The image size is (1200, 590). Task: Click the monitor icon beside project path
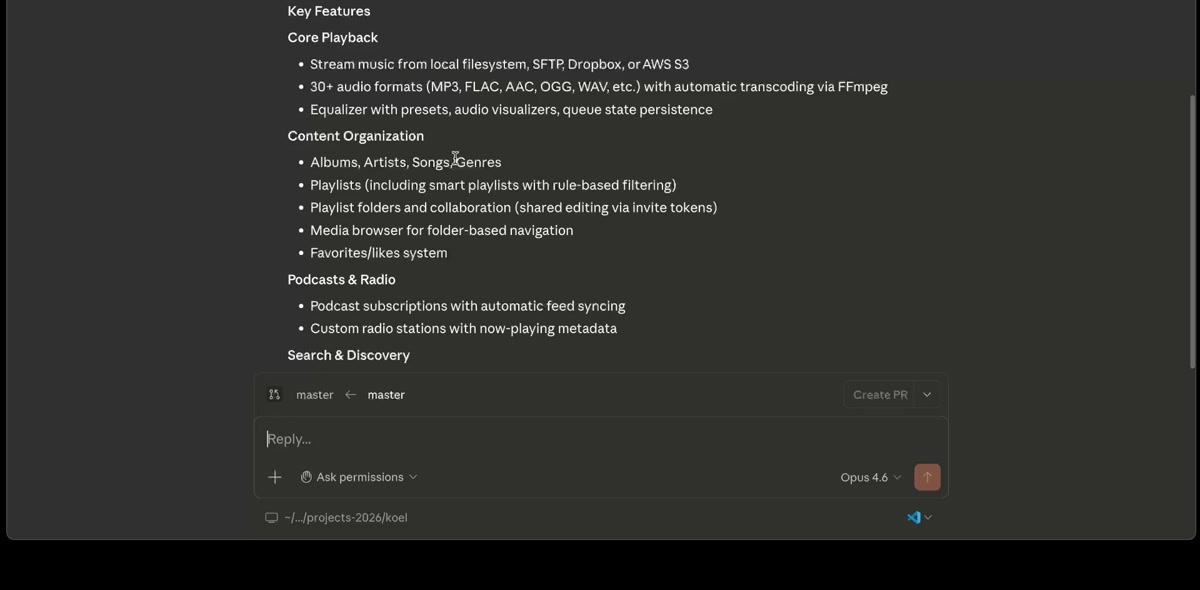click(x=271, y=518)
